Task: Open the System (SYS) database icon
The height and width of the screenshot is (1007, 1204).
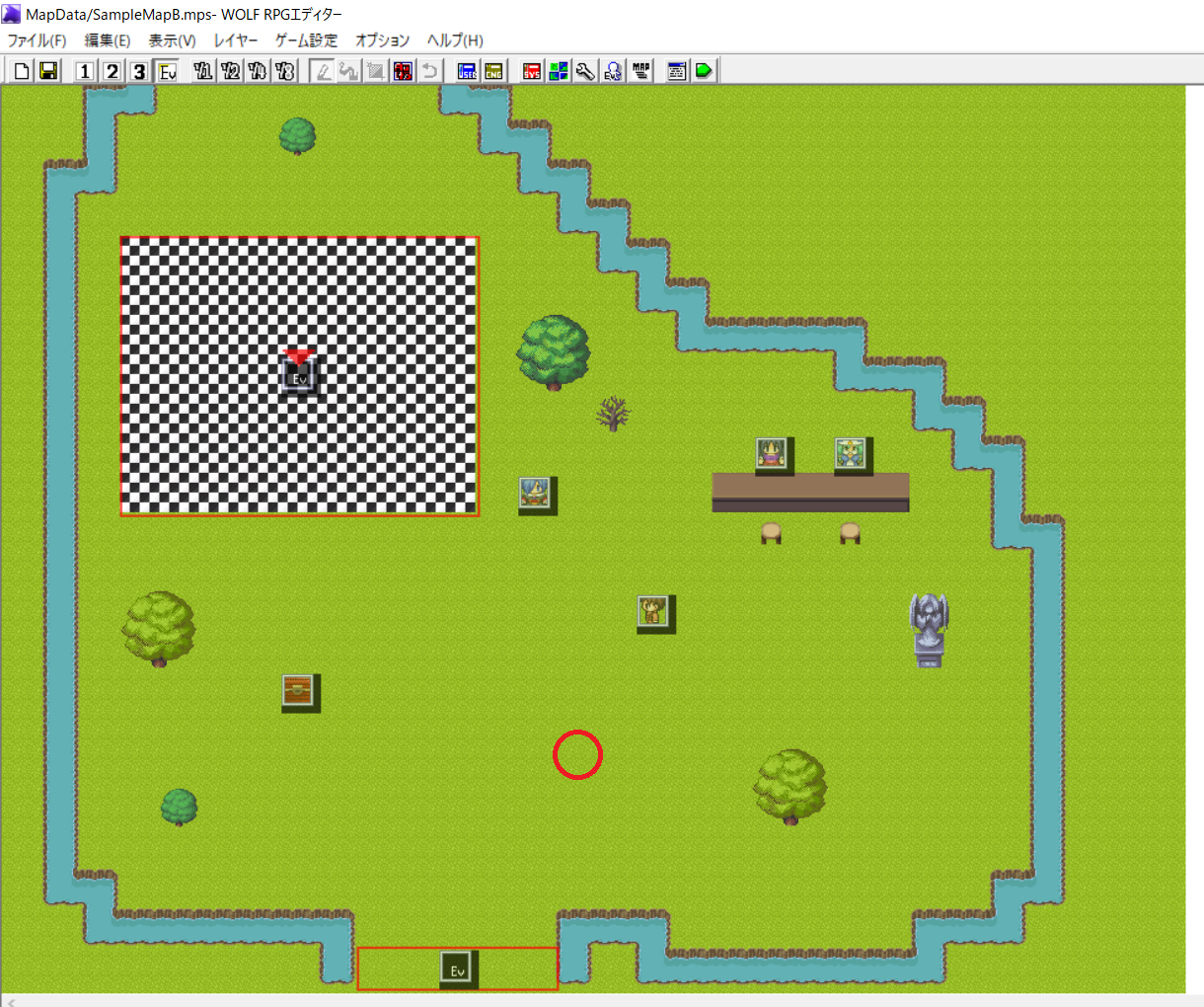Action: tap(532, 71)
